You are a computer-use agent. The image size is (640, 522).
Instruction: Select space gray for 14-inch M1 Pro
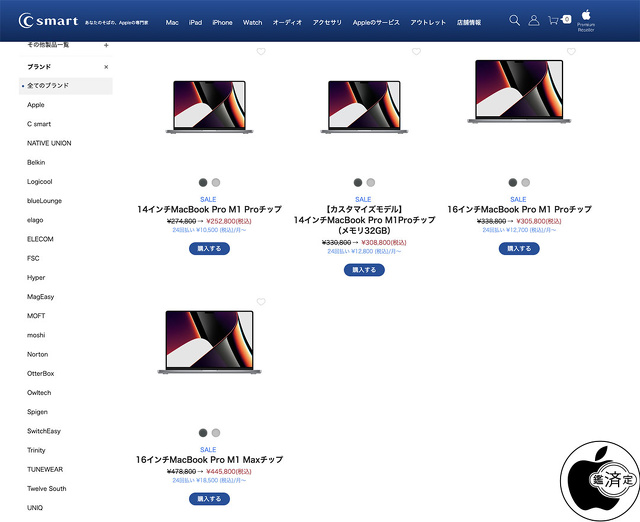[203, 182]
